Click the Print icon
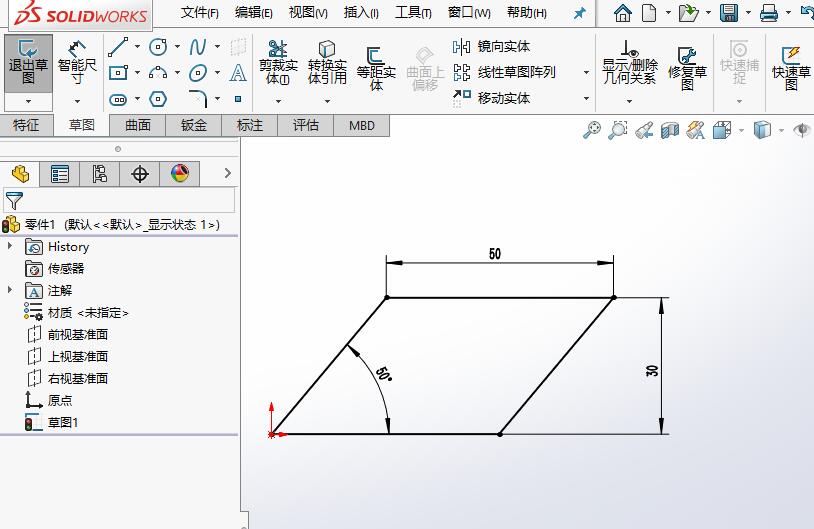Screen dimensions: 814x529 769,13
